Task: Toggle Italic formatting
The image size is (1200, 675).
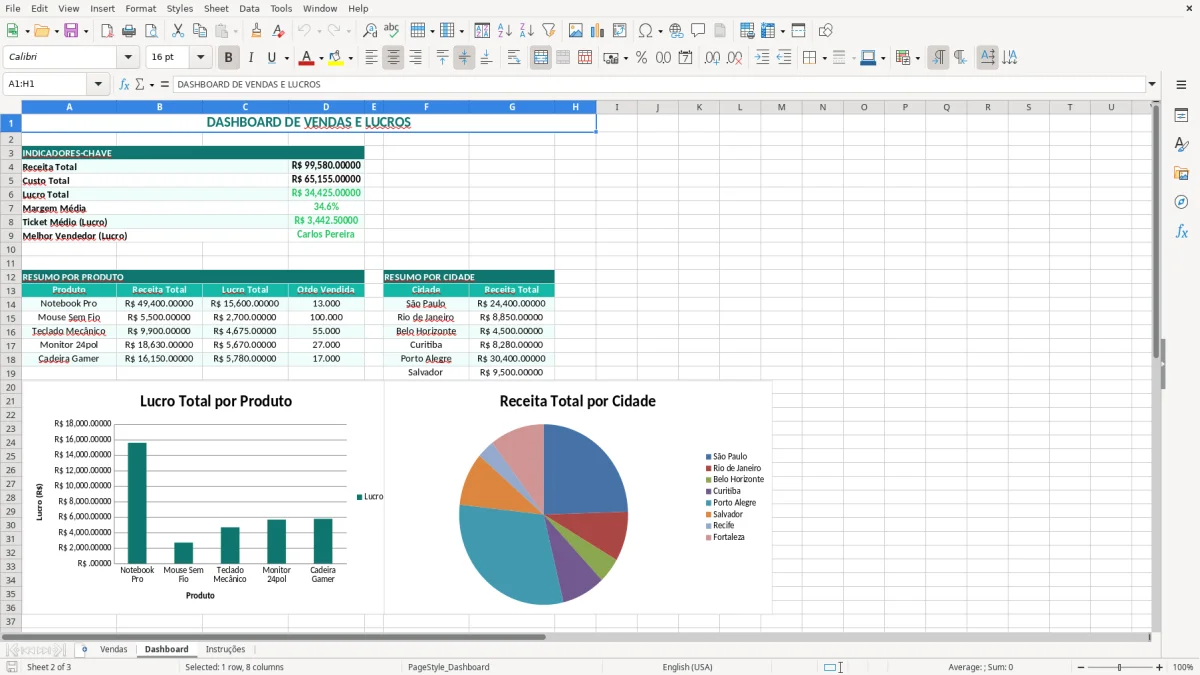Action: pos(250,58)
